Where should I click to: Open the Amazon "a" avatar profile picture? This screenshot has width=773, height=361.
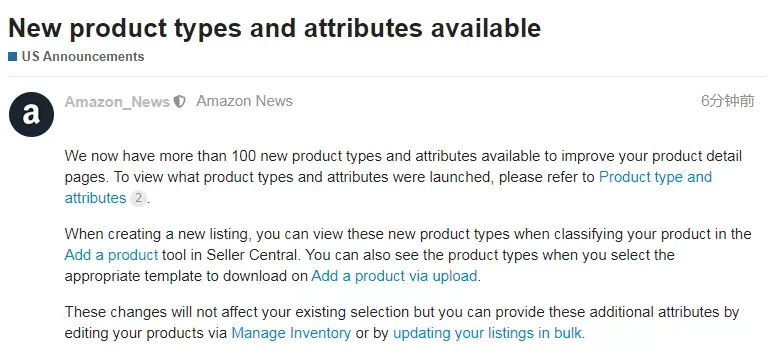pyautogui.click(x=31, y=114)
